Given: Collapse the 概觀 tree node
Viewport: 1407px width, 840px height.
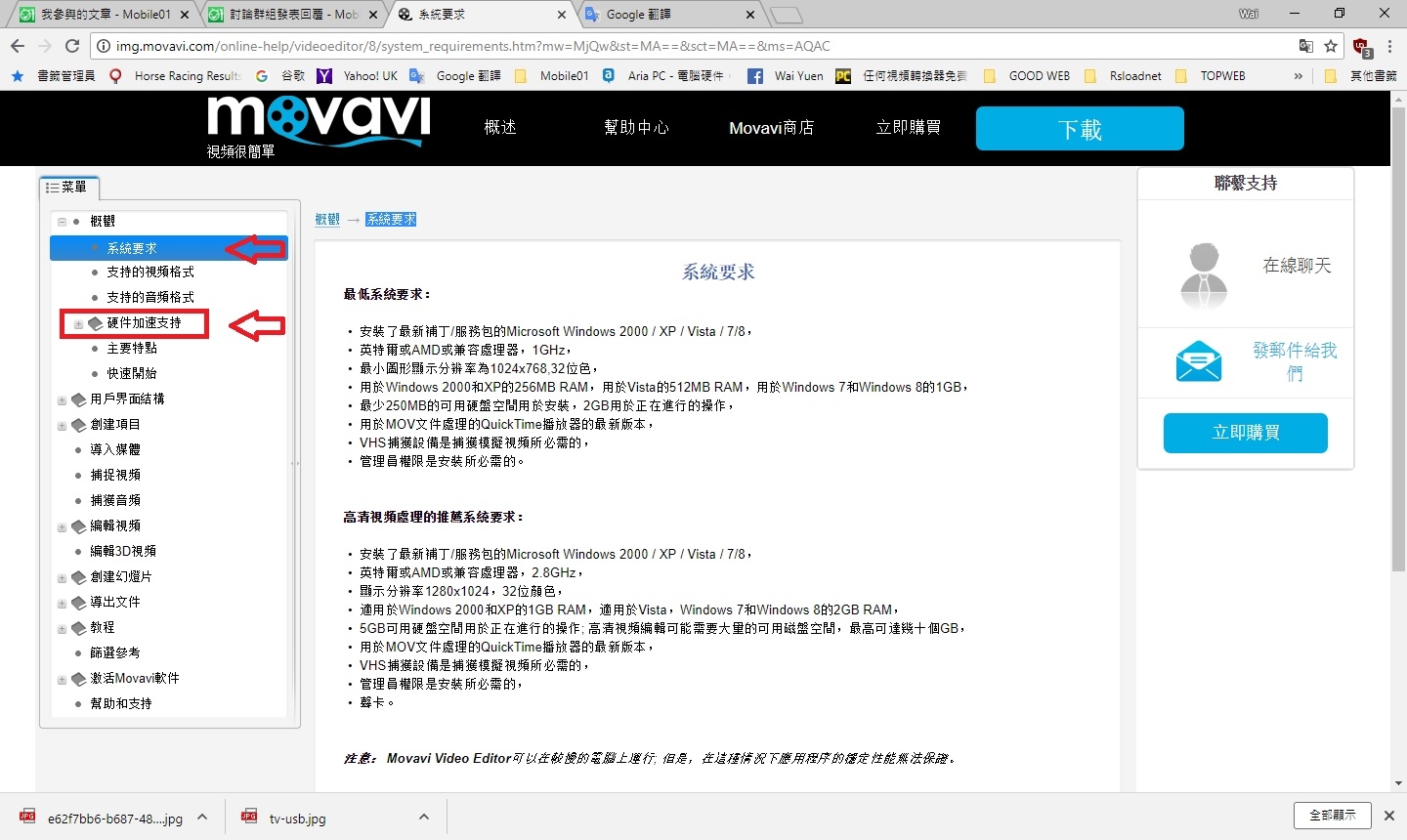Looking at the screenshot, I should [62, 222].
